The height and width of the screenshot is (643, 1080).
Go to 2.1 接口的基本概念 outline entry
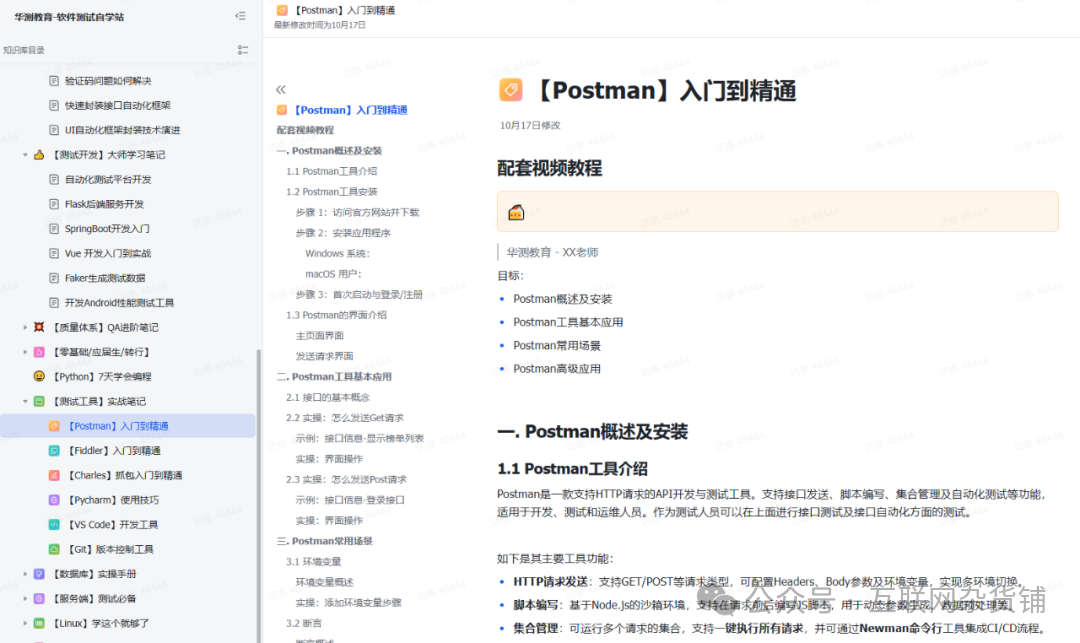tap(328, 397)
